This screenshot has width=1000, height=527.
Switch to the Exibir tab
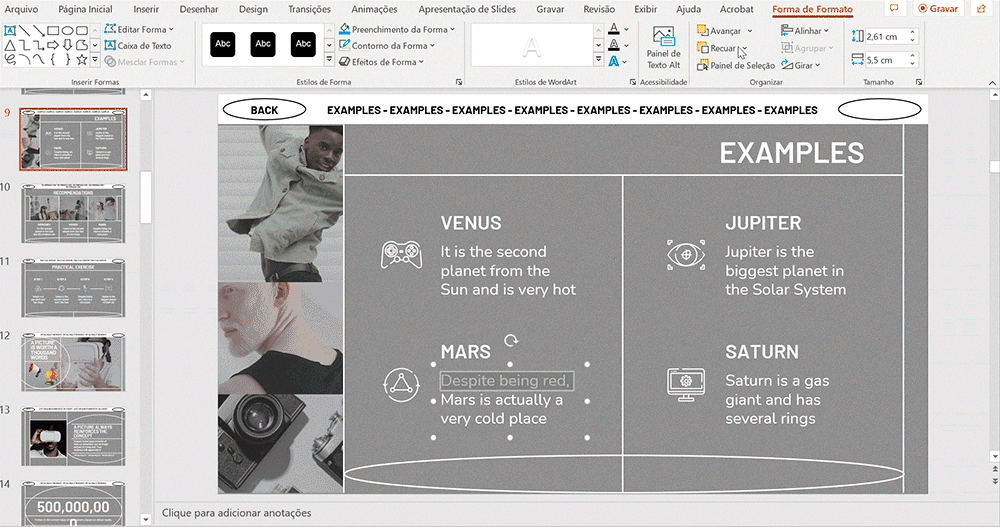coord(645,9)
